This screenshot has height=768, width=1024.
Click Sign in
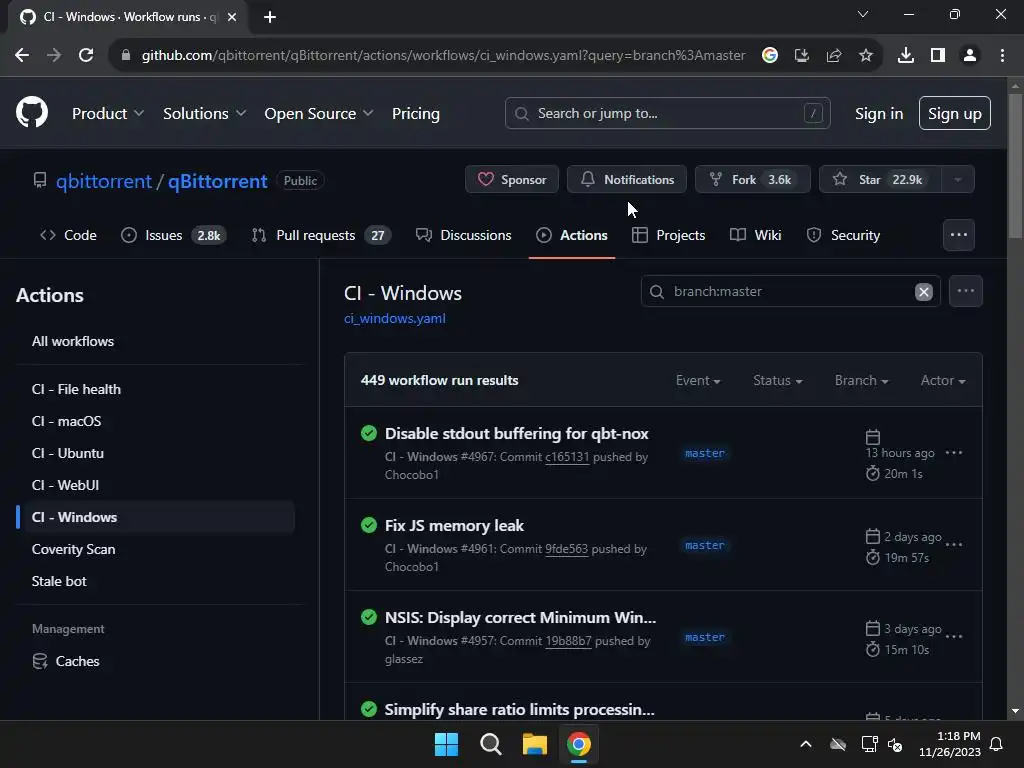click(879, 114)
